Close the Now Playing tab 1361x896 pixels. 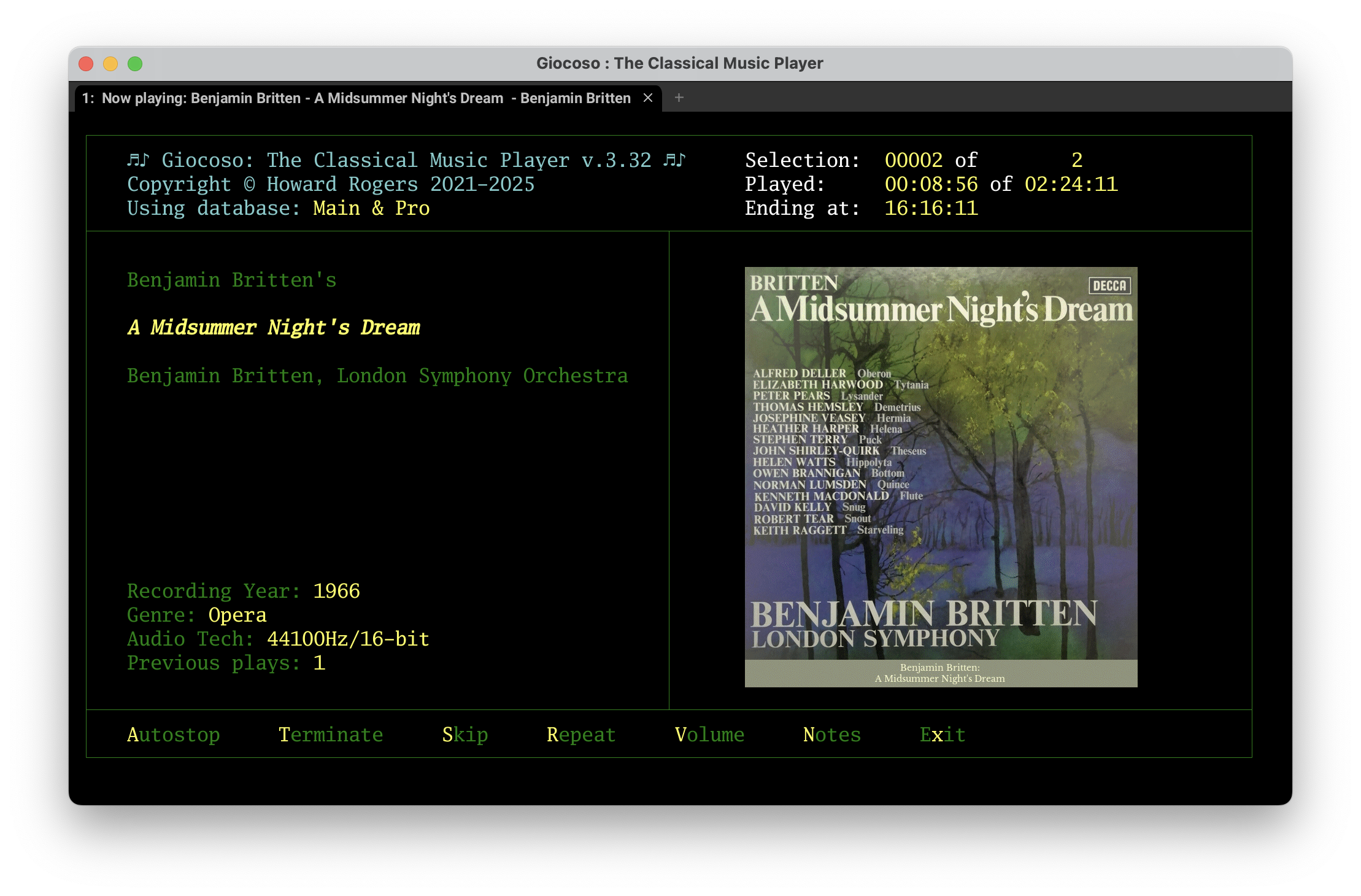click(x=648, y=98)
